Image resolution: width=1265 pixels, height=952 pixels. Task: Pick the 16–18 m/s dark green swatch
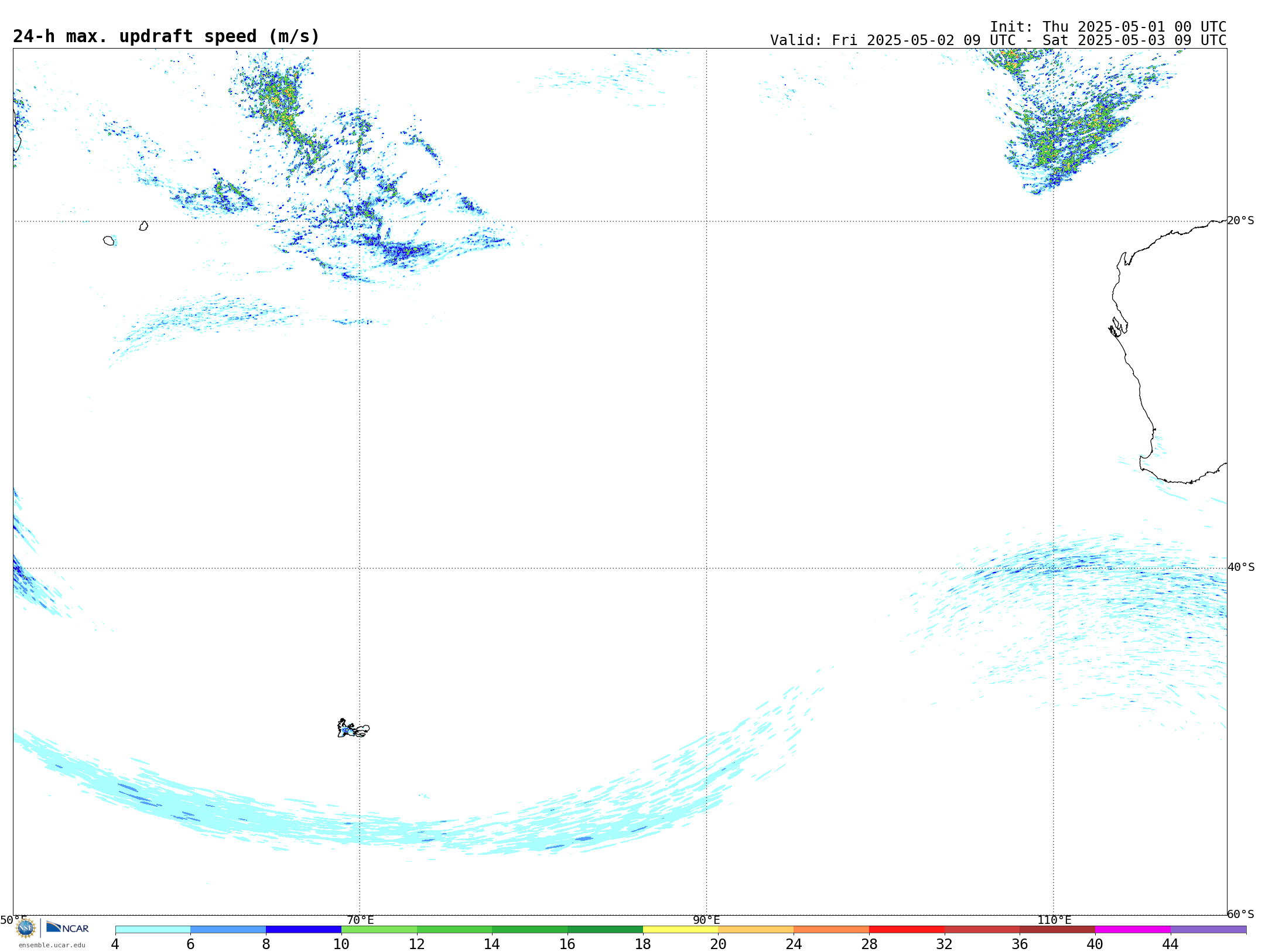(605, 929)
